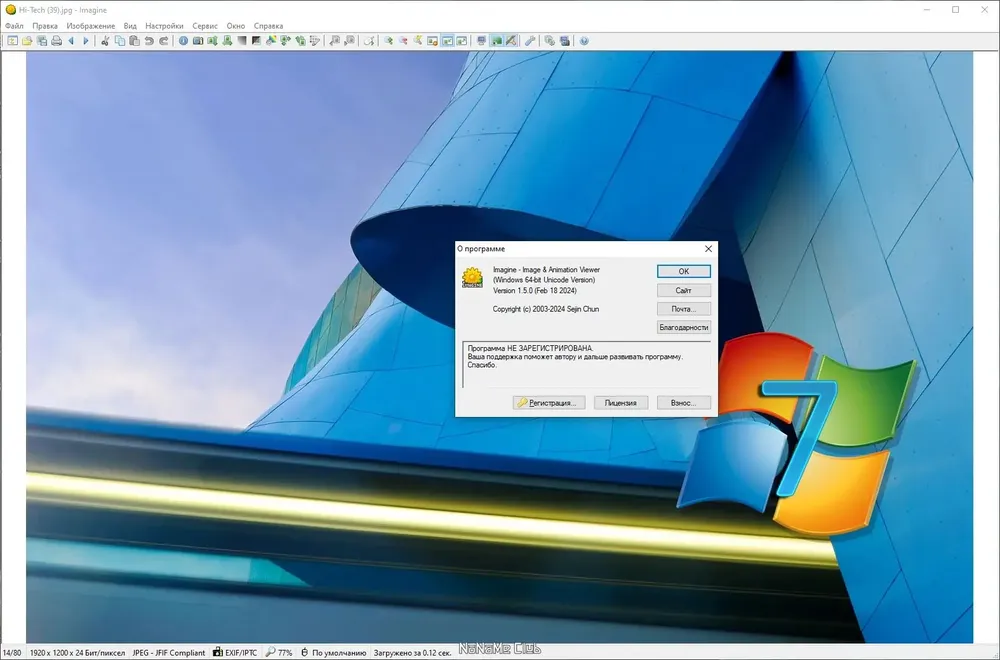Click the Open file folder icon
1000x660 pixels.
pos(27,41)
